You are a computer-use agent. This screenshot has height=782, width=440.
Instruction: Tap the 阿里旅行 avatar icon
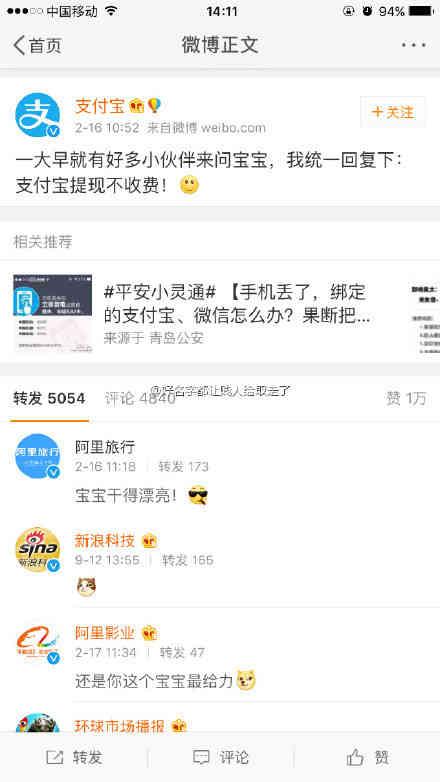[x=37, y=456]
